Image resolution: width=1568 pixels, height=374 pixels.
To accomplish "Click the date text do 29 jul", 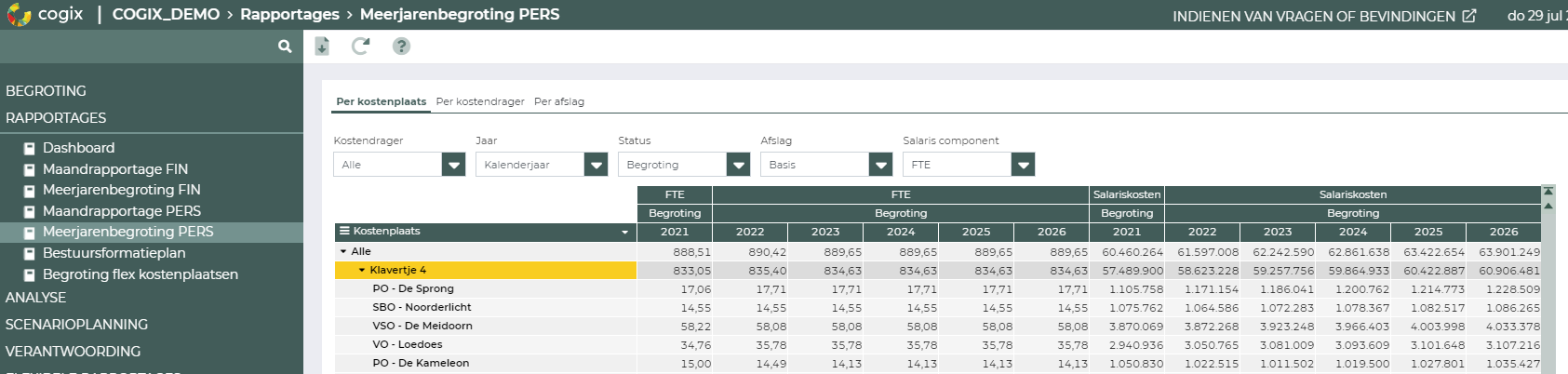I will [1535, 15].
